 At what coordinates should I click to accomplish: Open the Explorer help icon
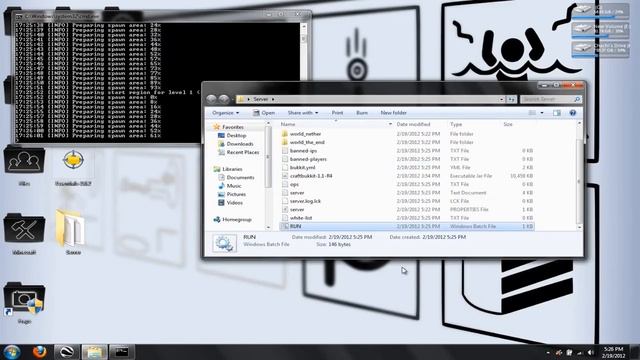click(x=573, y=113)
